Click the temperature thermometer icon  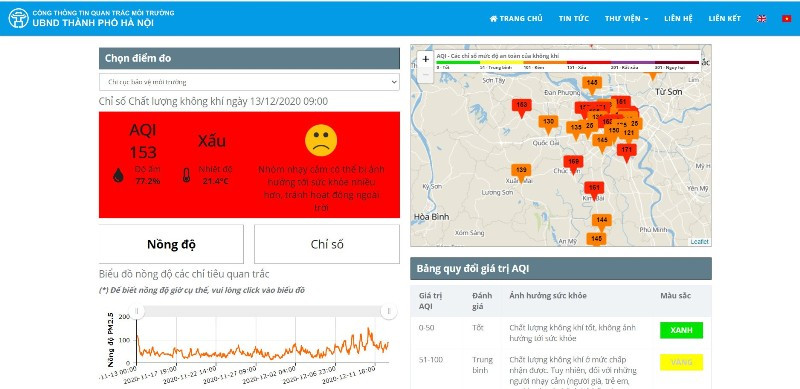(x=186, y=176)
